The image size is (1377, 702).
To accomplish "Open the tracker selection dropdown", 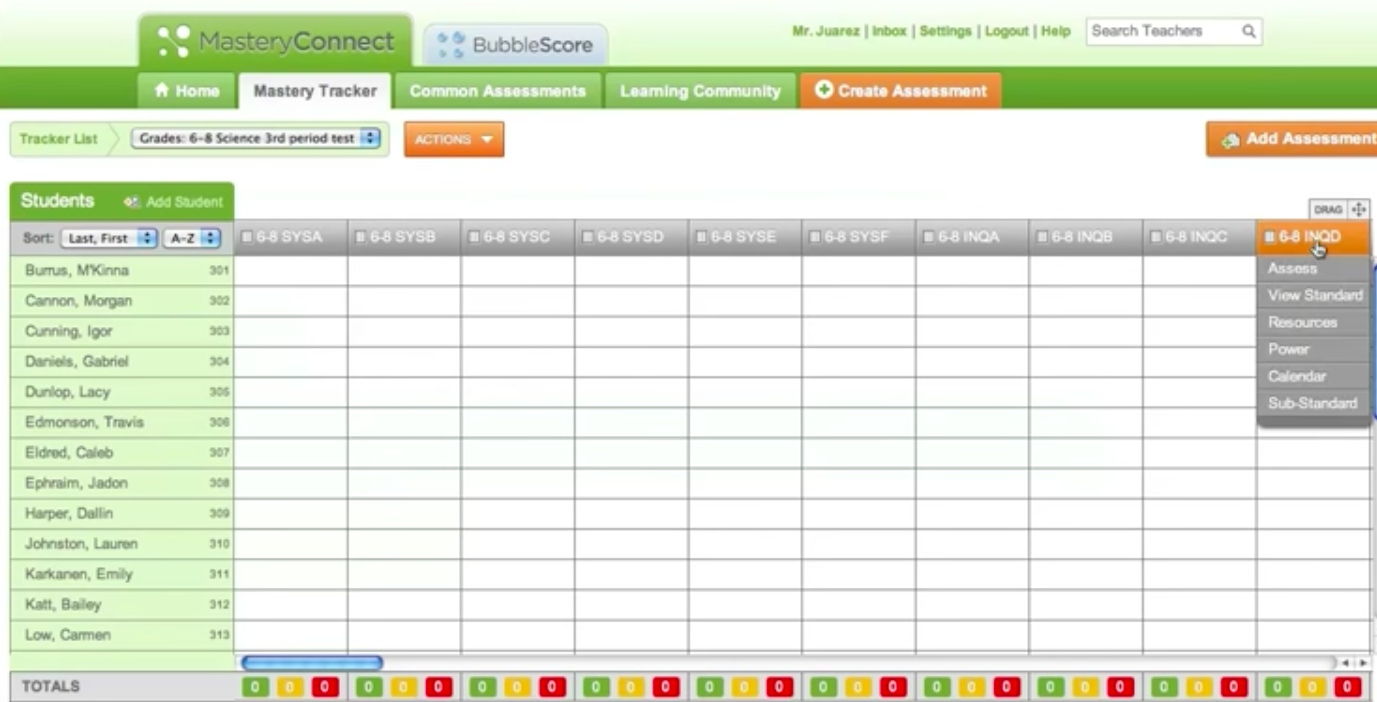I will click(x=256, y=139).
